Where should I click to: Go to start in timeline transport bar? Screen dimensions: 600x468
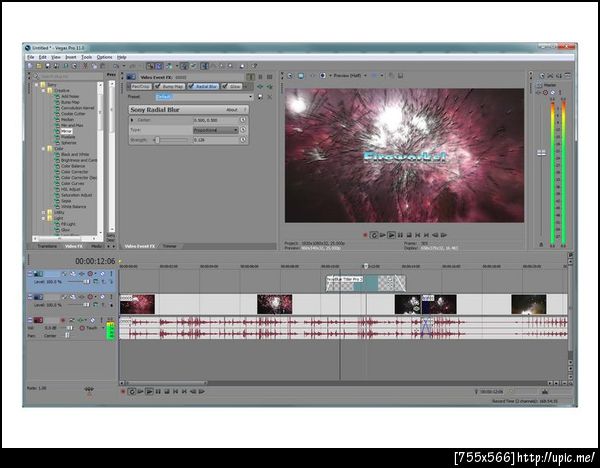click(176, 391)
